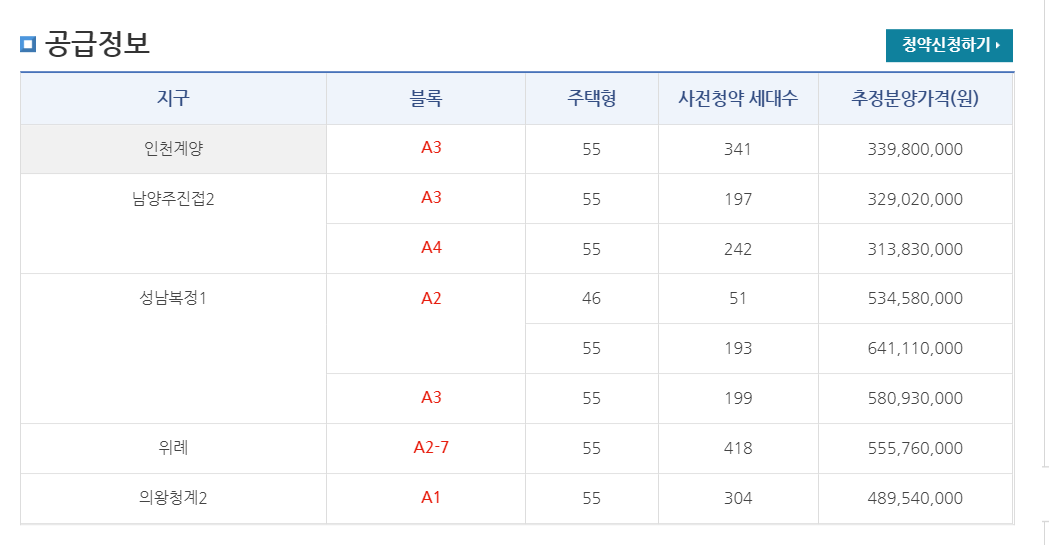Open the A3 block link priced 580,930,000
This screenshot has height=545, width=1049.
(x=431, y=397)
